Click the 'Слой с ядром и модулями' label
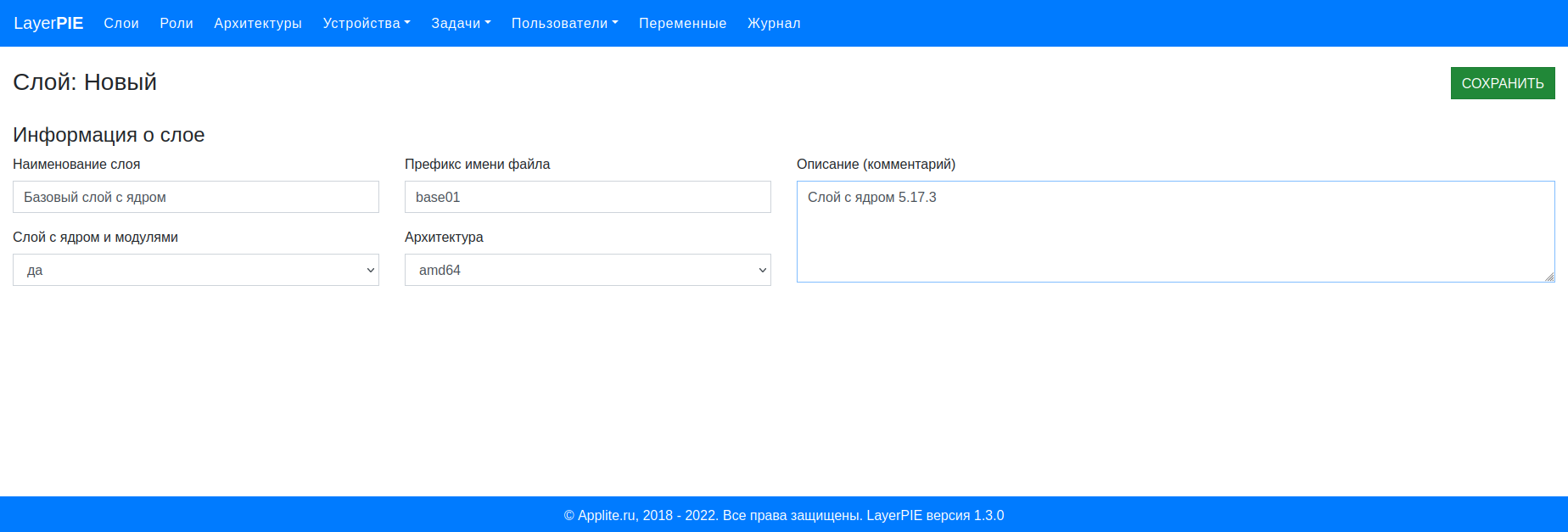The height and width of the screenshot is (532, 1568). click(x=95, y=238)
